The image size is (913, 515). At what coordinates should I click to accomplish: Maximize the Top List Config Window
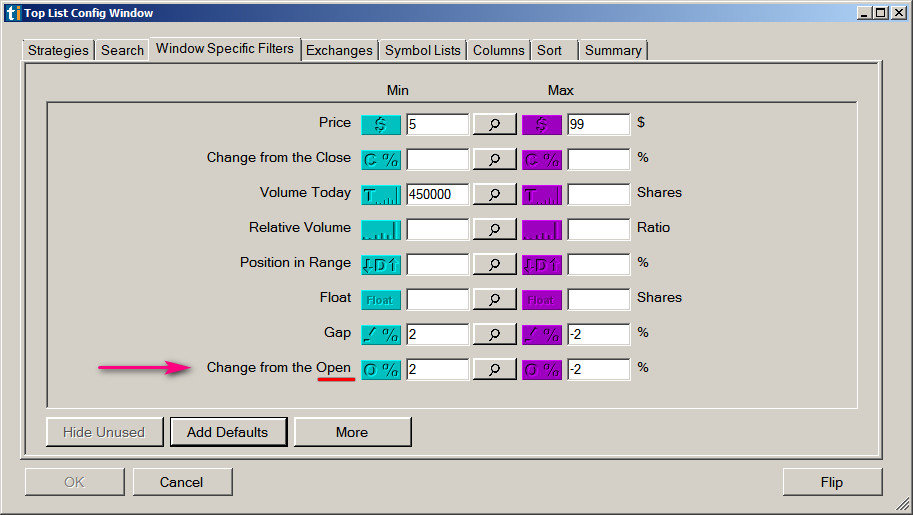[x=881, y=13]
